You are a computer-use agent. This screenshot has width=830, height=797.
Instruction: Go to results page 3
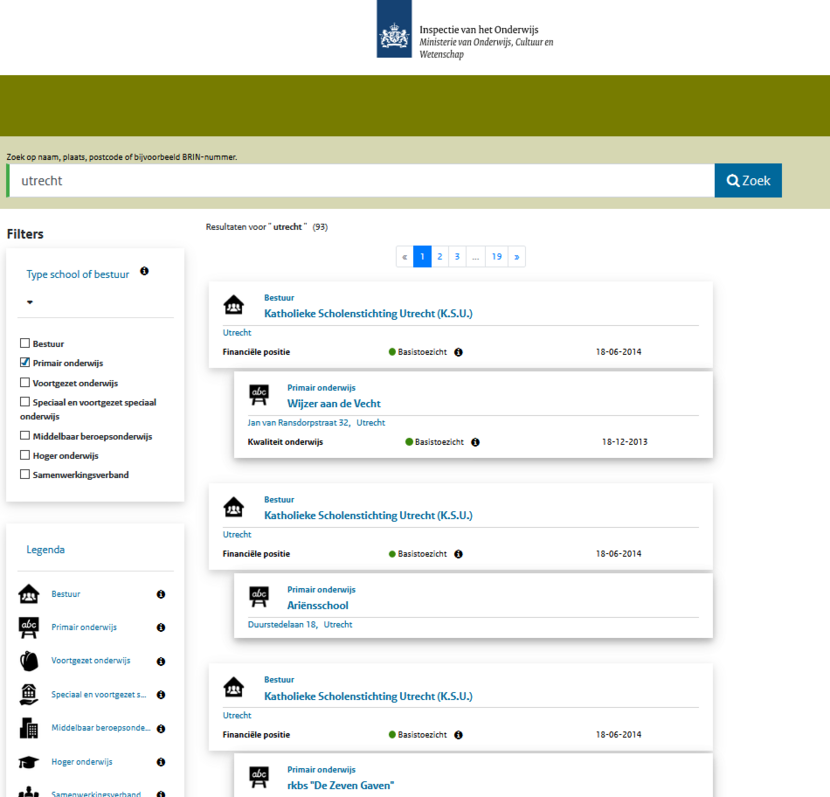point(457,257)
